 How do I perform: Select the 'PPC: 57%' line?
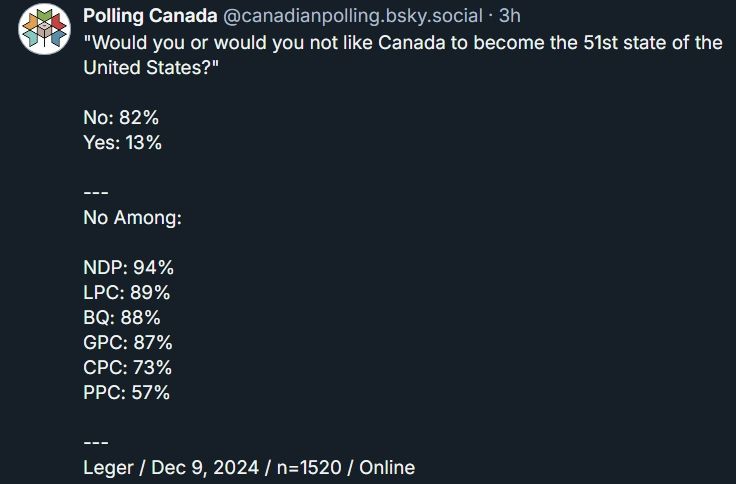point(127,392)
